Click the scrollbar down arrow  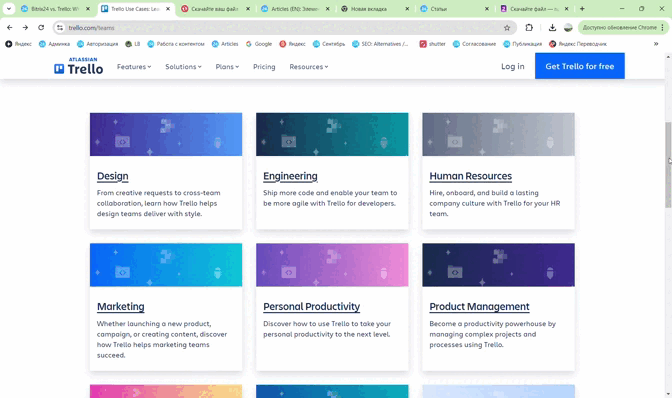668,394
